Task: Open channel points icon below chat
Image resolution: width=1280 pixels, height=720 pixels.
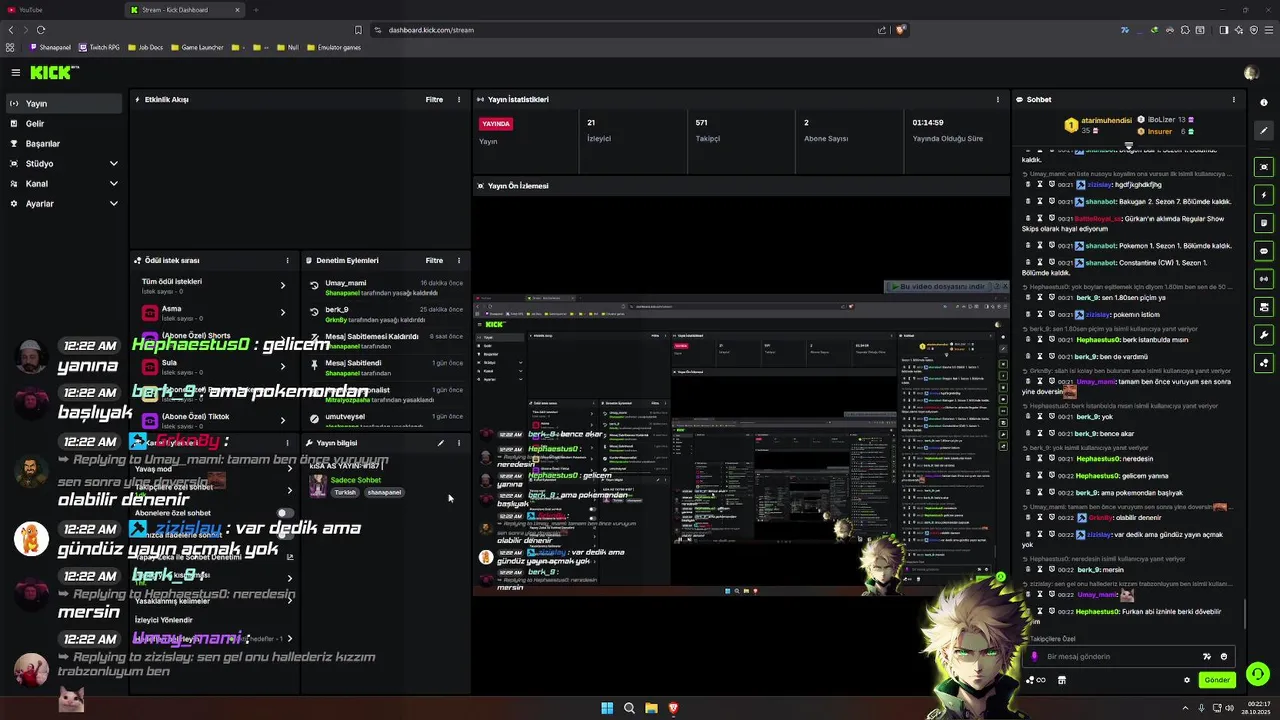Action: pos(1036,680)
